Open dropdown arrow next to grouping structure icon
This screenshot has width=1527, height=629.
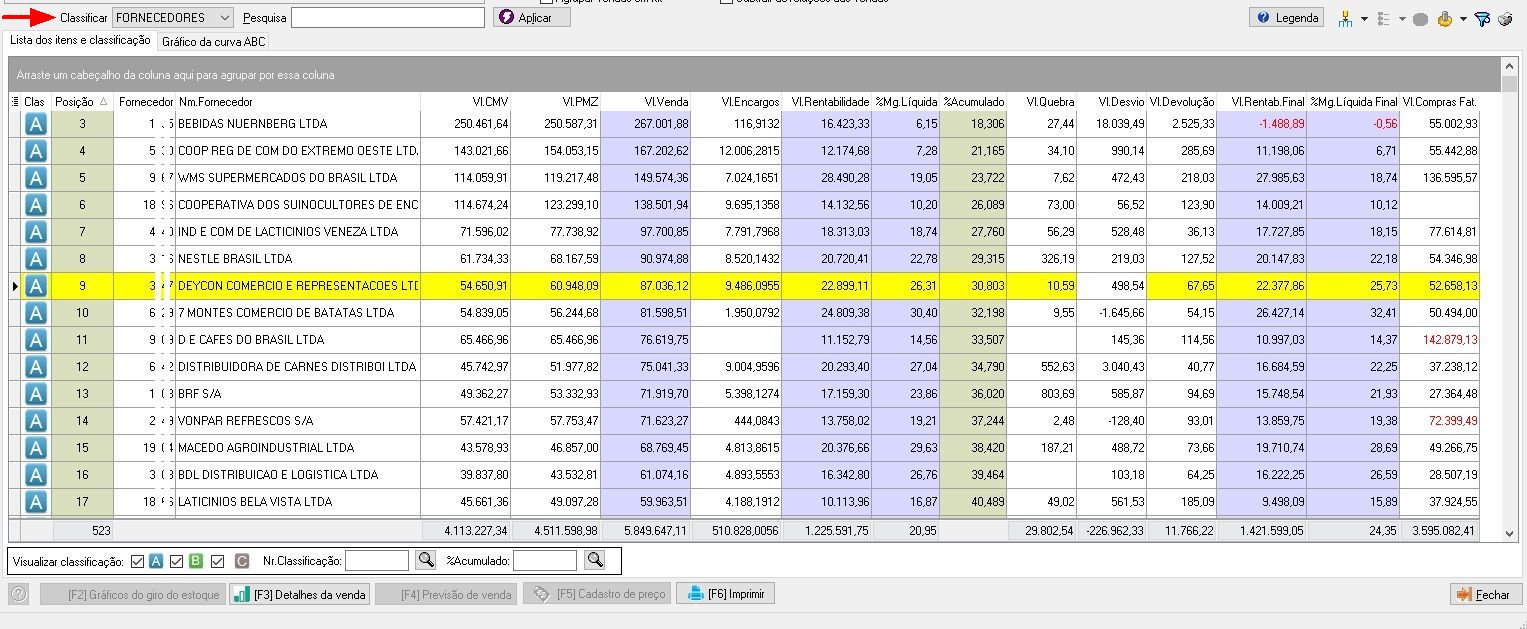(1364, 19)
